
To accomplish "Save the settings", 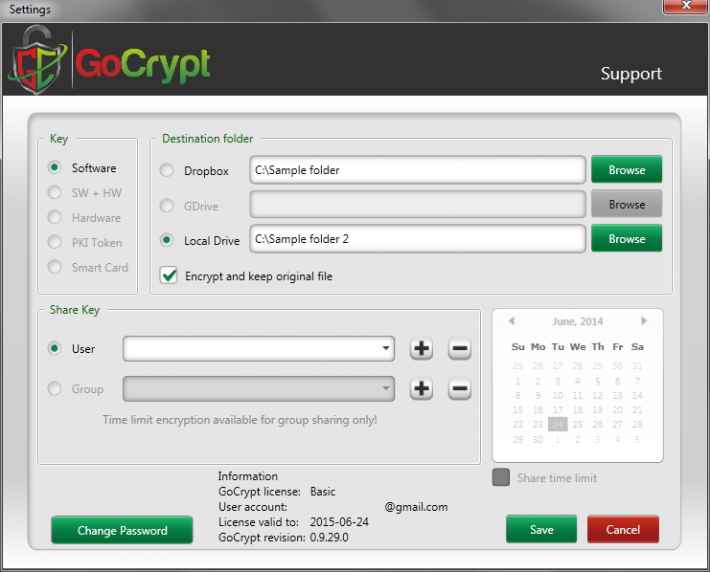I will [542, 529].
